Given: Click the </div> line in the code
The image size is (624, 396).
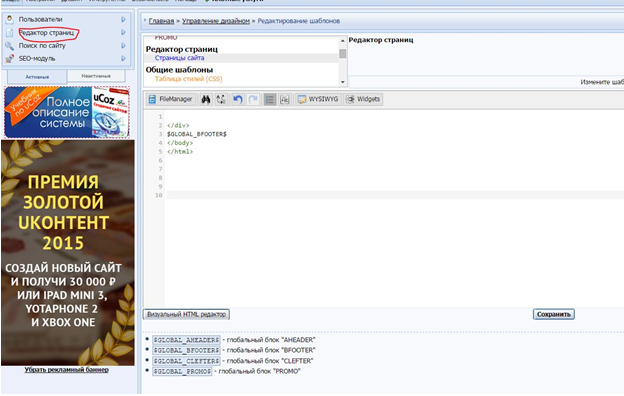Looking at the screenshot, I should pyautogui.click(x=178, y=125).
